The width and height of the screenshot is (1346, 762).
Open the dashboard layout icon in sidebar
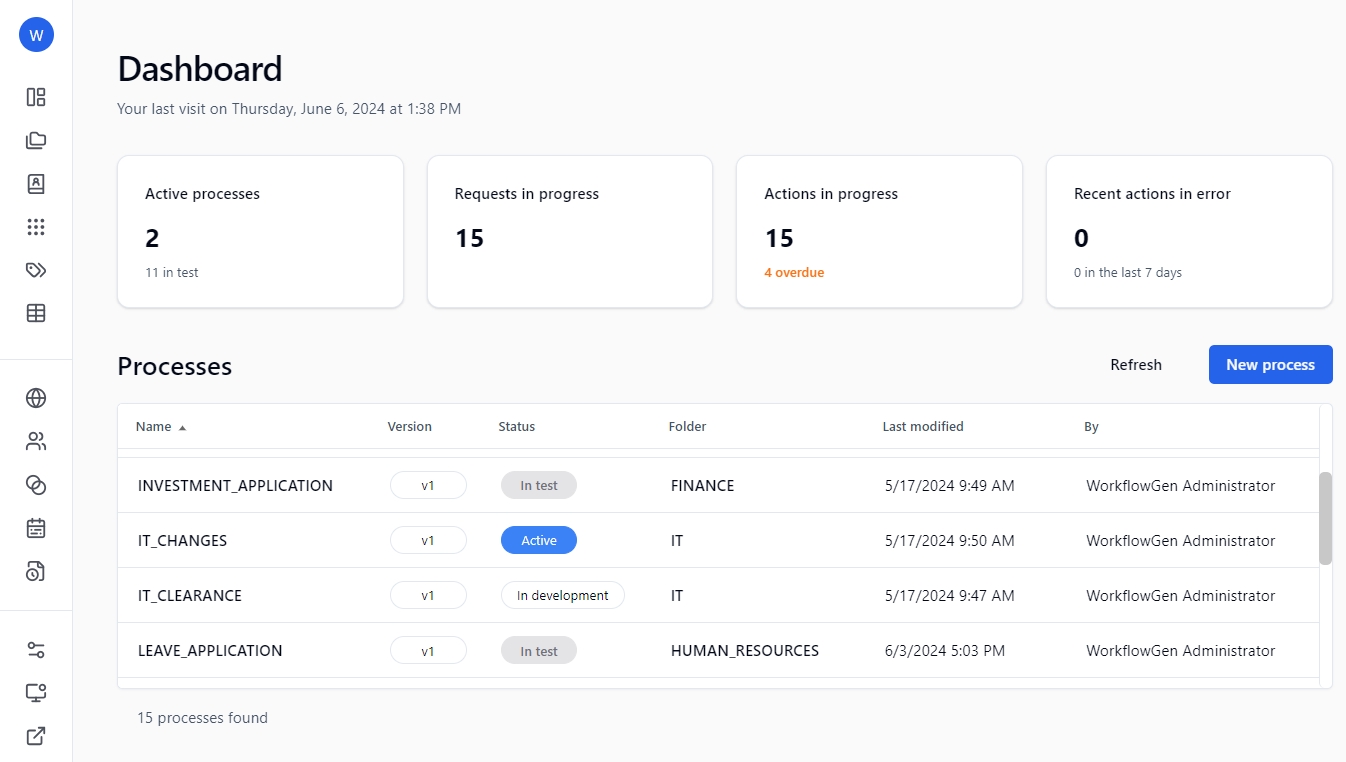click(x=36, y=97)
